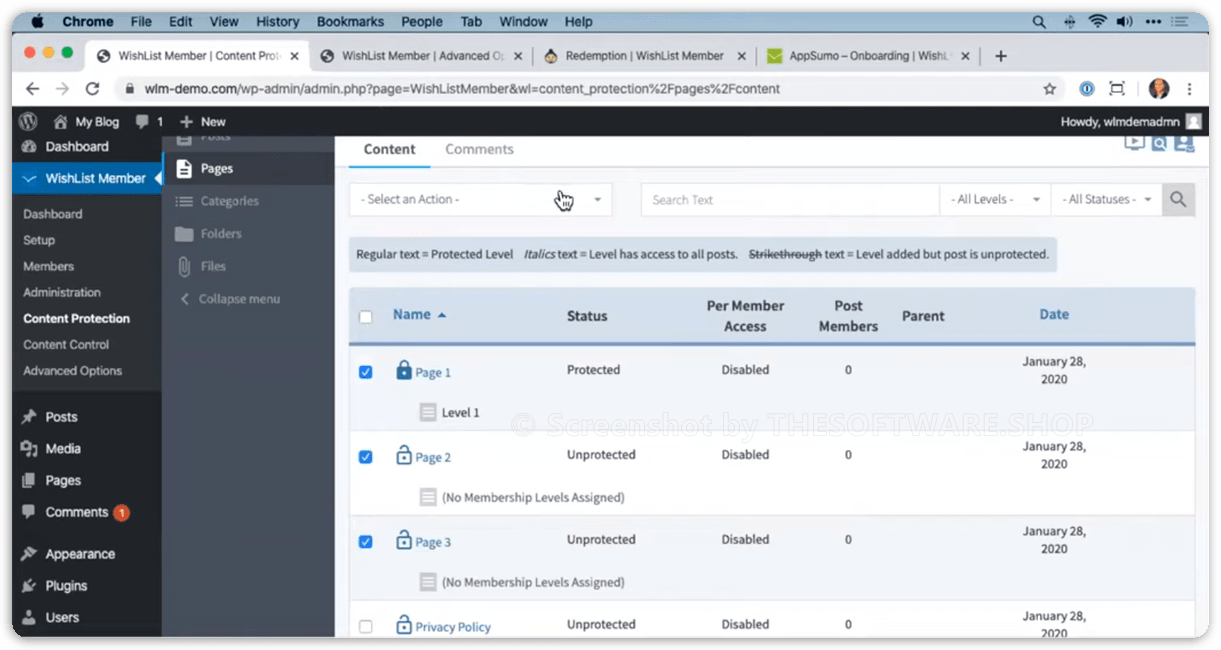This screenshot has height=650, width=1221.
Task: Bookmark this page with the star icon
Action: pos(1050,89)
